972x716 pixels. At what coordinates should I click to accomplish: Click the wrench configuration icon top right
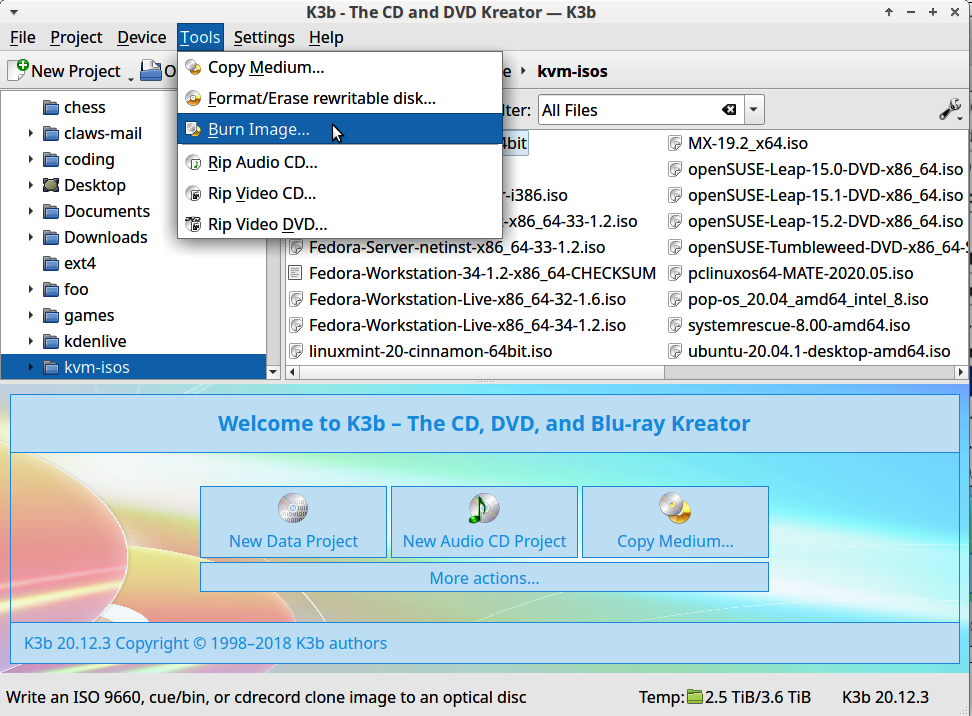[949, 109]
